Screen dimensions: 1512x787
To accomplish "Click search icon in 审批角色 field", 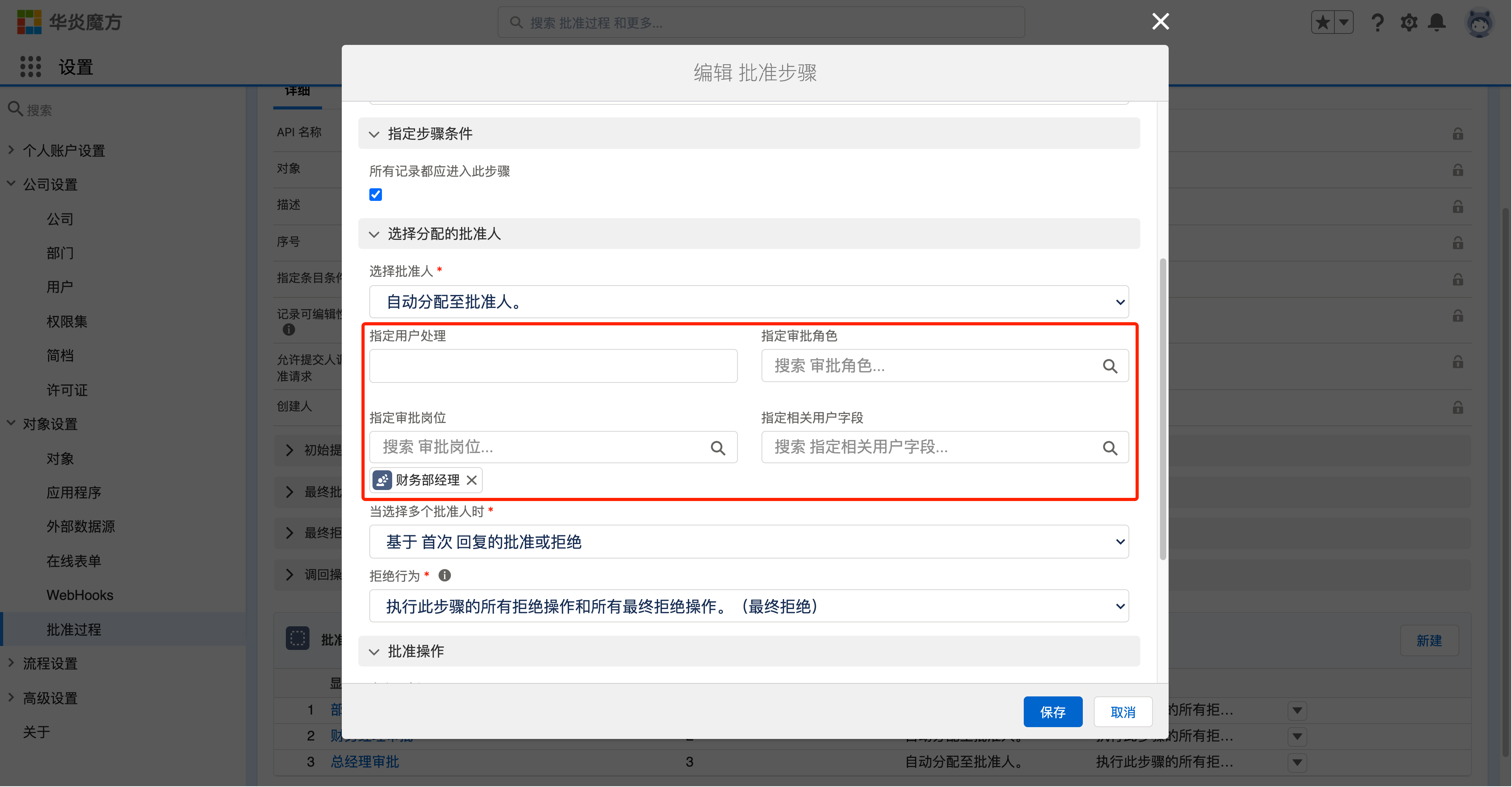I will pos(1109,366).
